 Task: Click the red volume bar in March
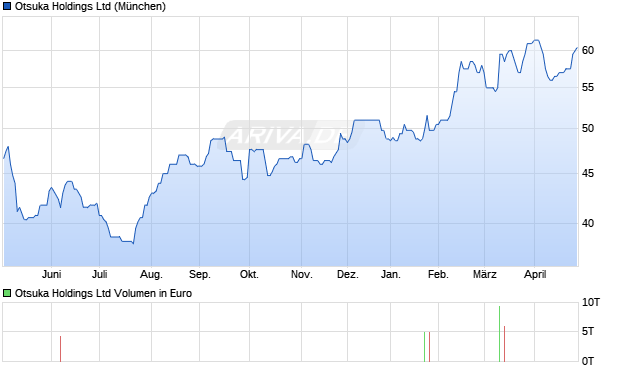pos(505,344)
